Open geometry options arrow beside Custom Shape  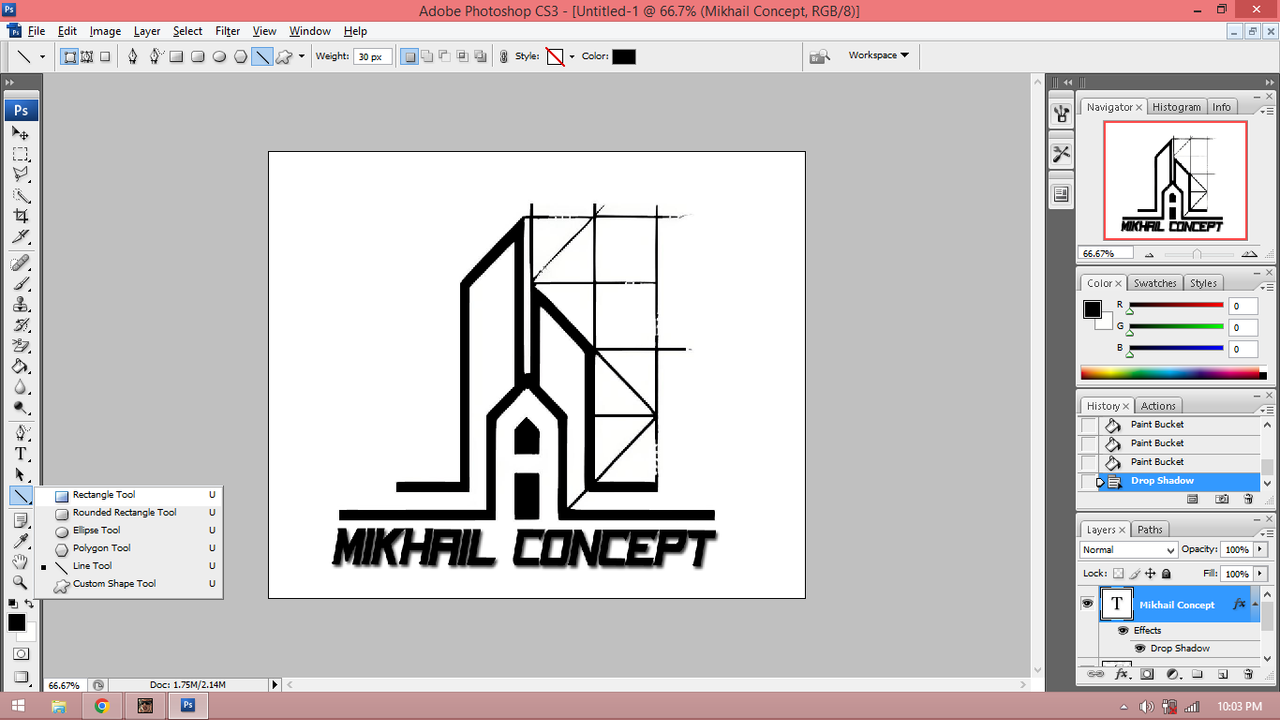tap(302, 57)
